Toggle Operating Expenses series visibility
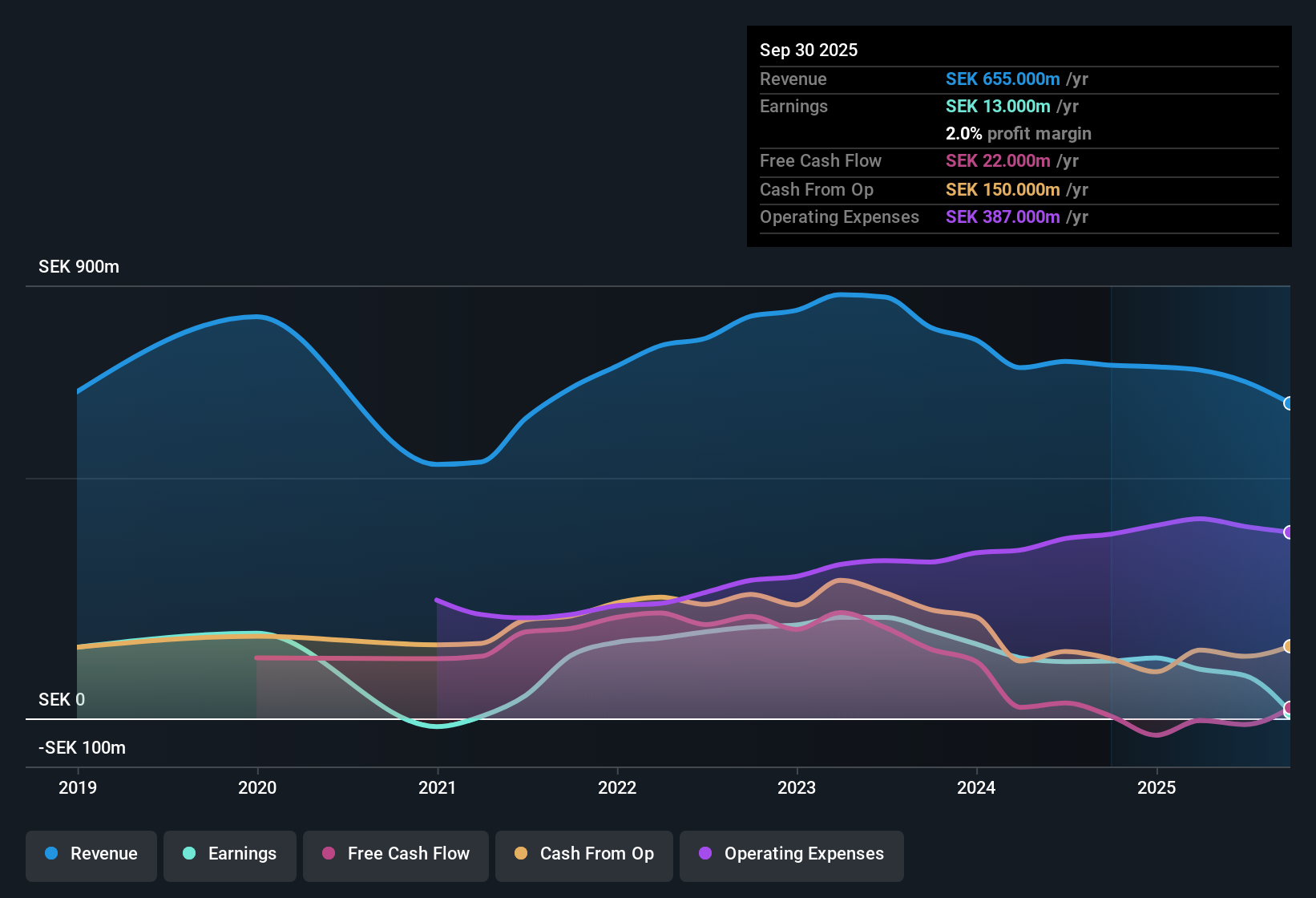The image size is (1316, 898). 792,854
